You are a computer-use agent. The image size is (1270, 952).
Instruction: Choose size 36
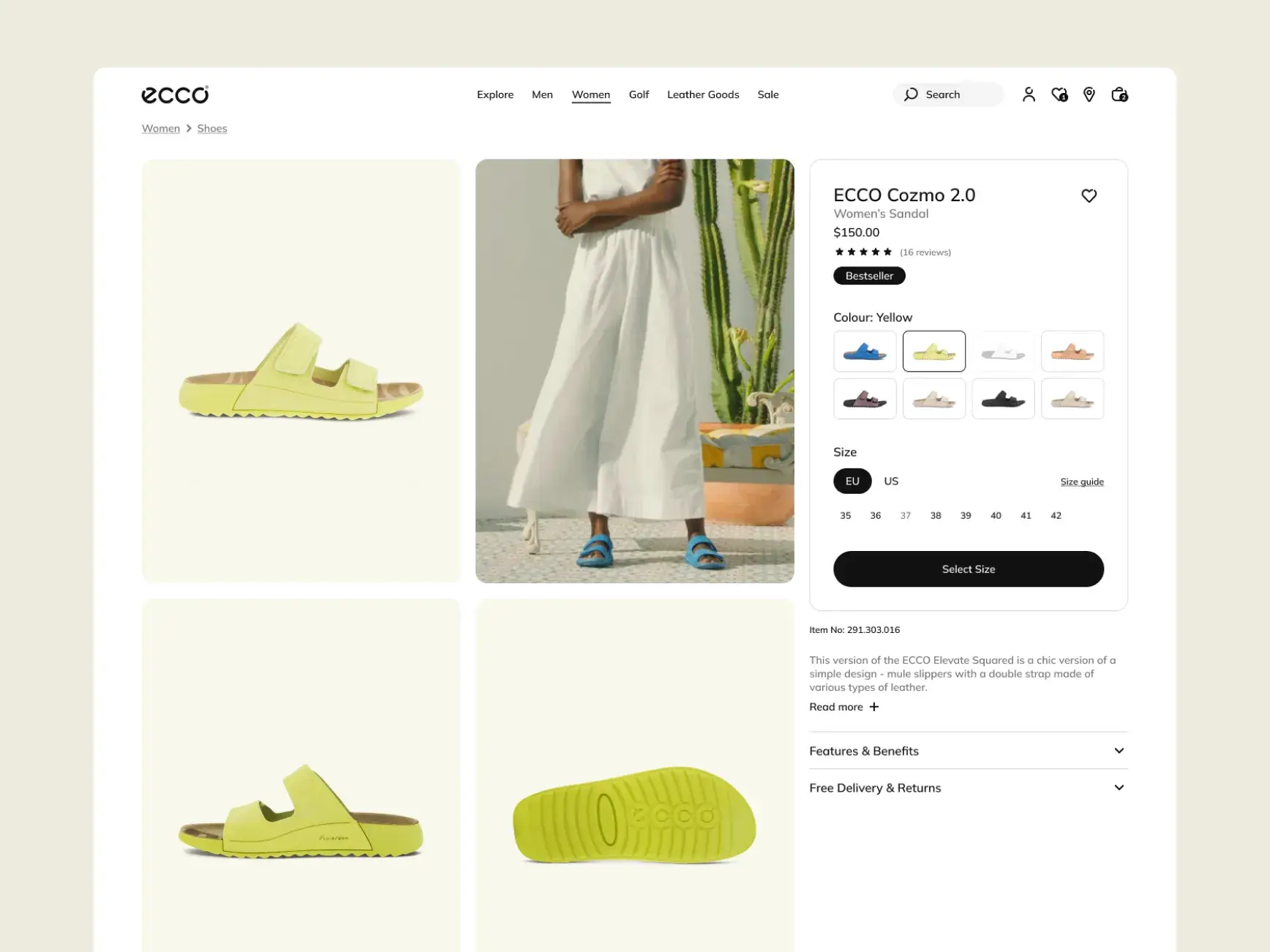pos(876,515)
